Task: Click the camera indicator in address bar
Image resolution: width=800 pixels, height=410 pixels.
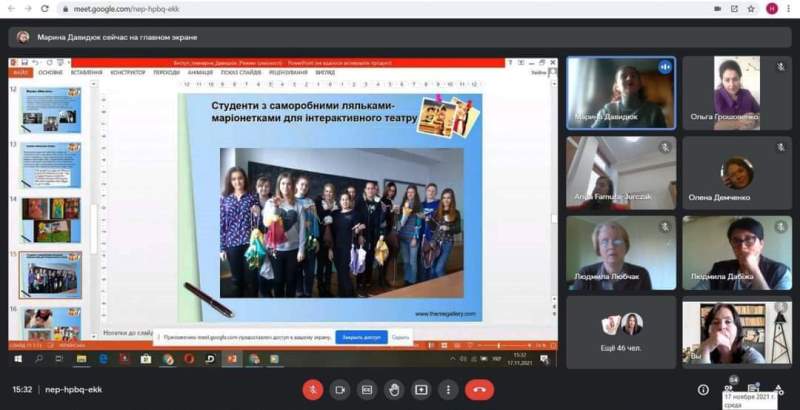Action: coord(717,9)
